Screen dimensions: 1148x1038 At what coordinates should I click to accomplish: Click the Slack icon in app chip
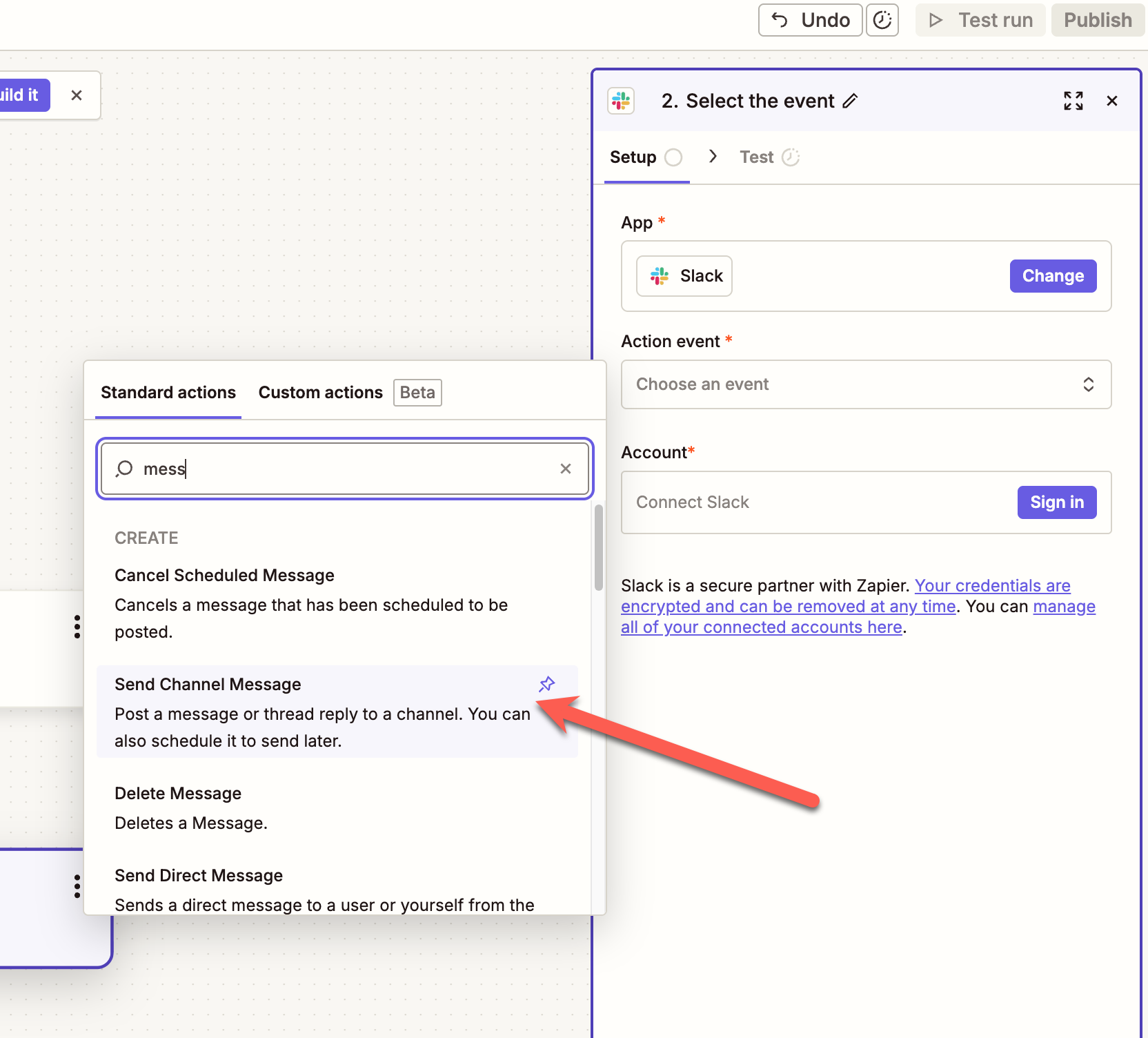coord(660,276)
